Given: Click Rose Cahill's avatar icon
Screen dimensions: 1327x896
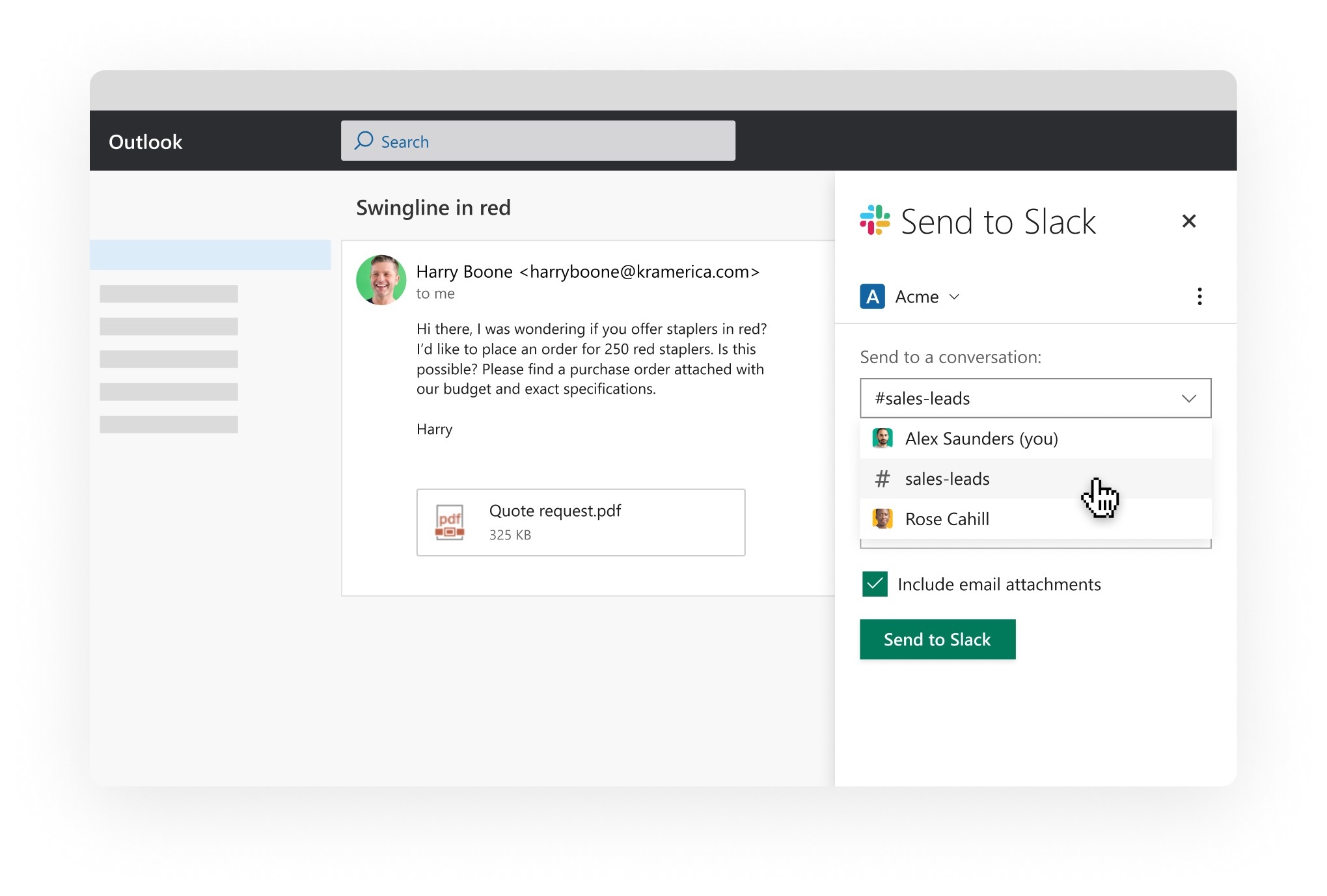Looking at the screenshot, I should pyautogui.click(x=882, y=519).
